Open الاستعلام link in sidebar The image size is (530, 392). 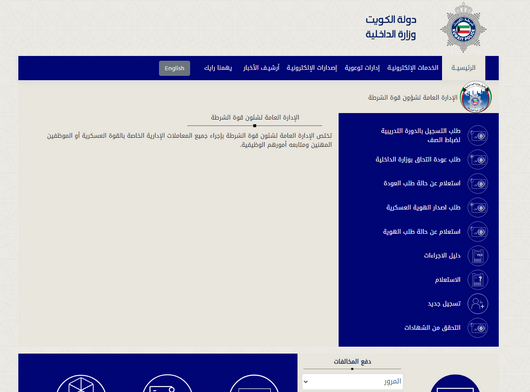(448, 280)
